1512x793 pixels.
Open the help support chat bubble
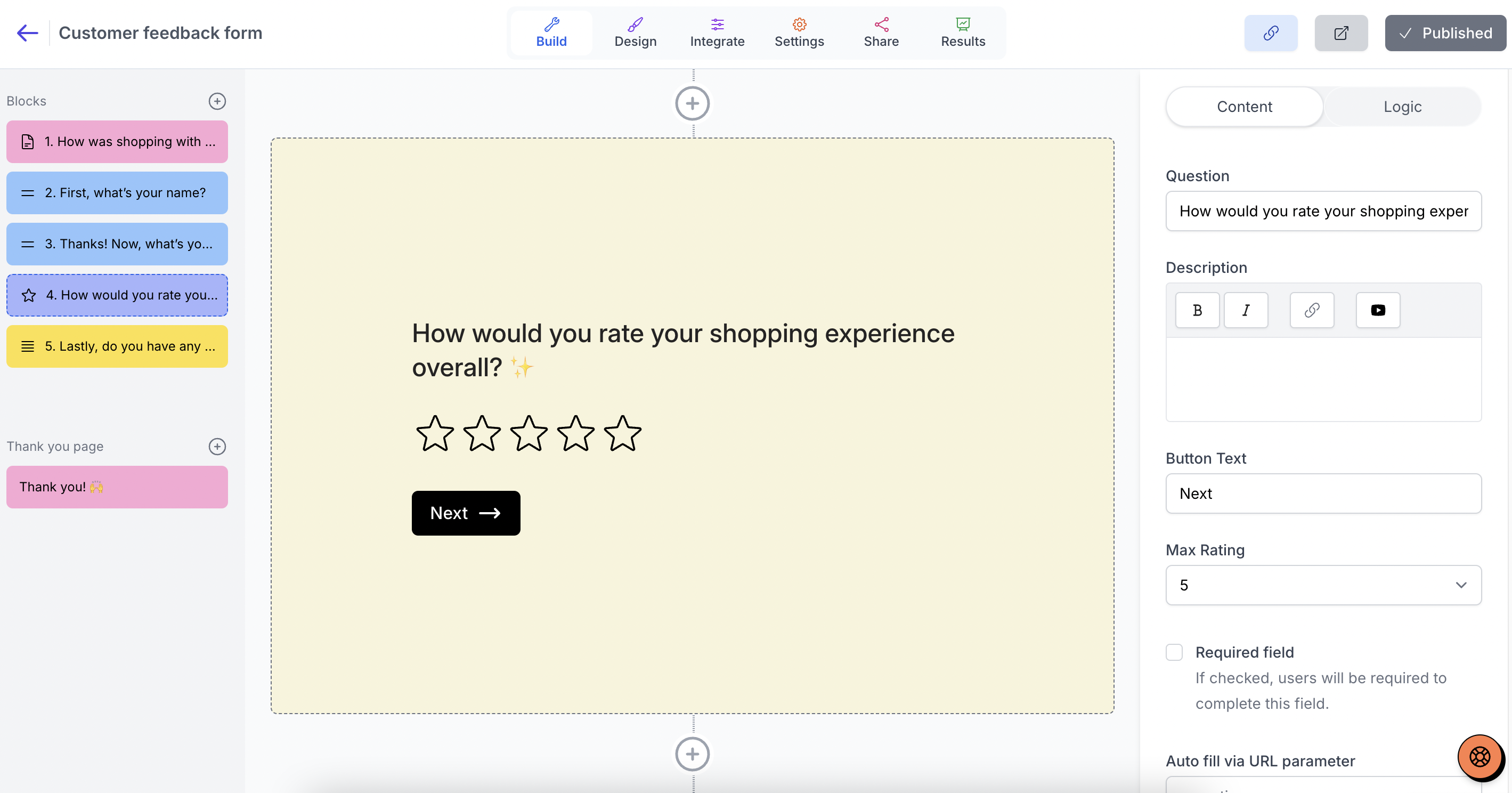coord(1480,757)
